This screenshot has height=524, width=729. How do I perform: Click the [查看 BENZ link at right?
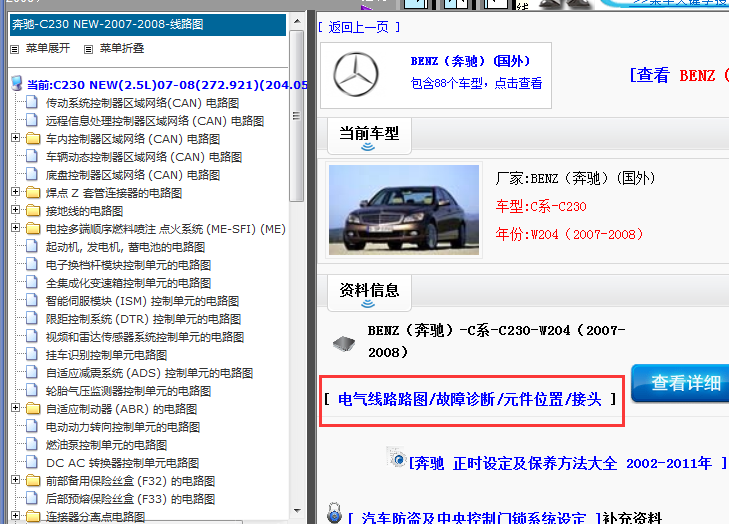[x=679, y=75]
